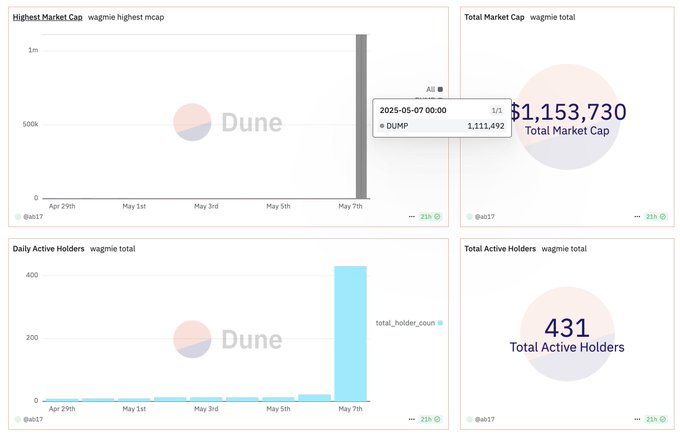The width and height of the screenshot is (680, 437).
Task: Click 21h refresh status on Daily Active Holders panel
Action: [x=431, y=419]
